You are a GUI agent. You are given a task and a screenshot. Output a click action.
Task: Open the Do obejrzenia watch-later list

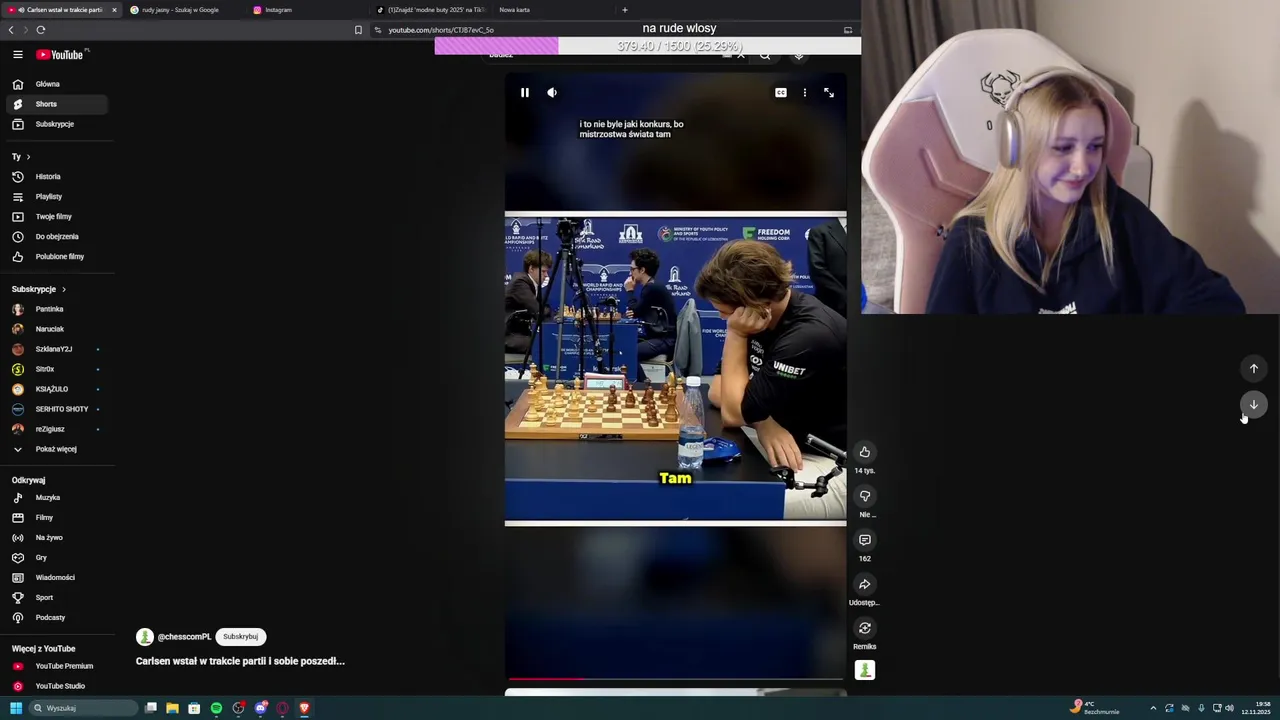58,237
